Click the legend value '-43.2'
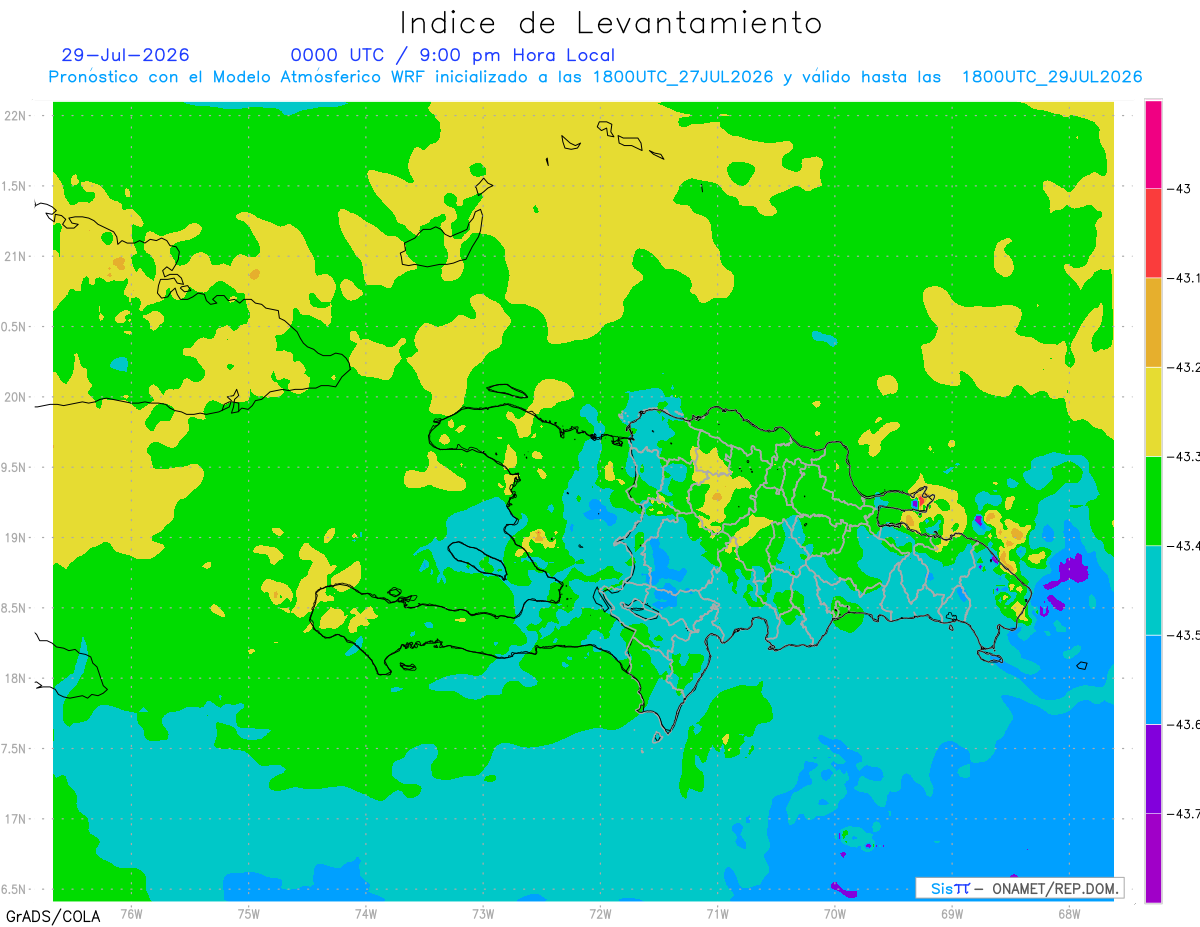 (x=1183, y=367)
